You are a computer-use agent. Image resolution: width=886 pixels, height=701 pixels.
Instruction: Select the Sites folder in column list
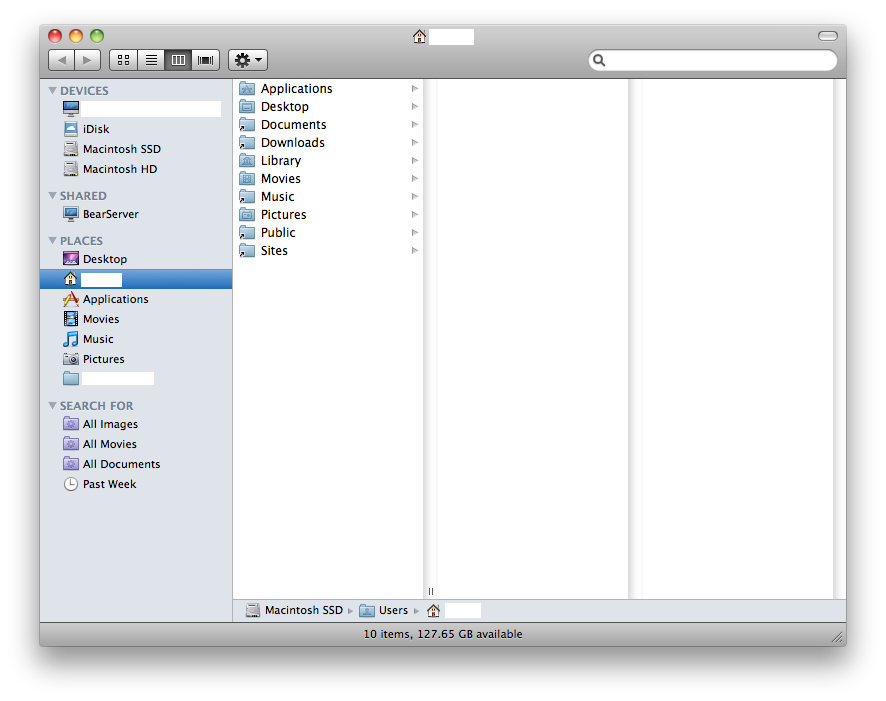[x=328, y=251]
